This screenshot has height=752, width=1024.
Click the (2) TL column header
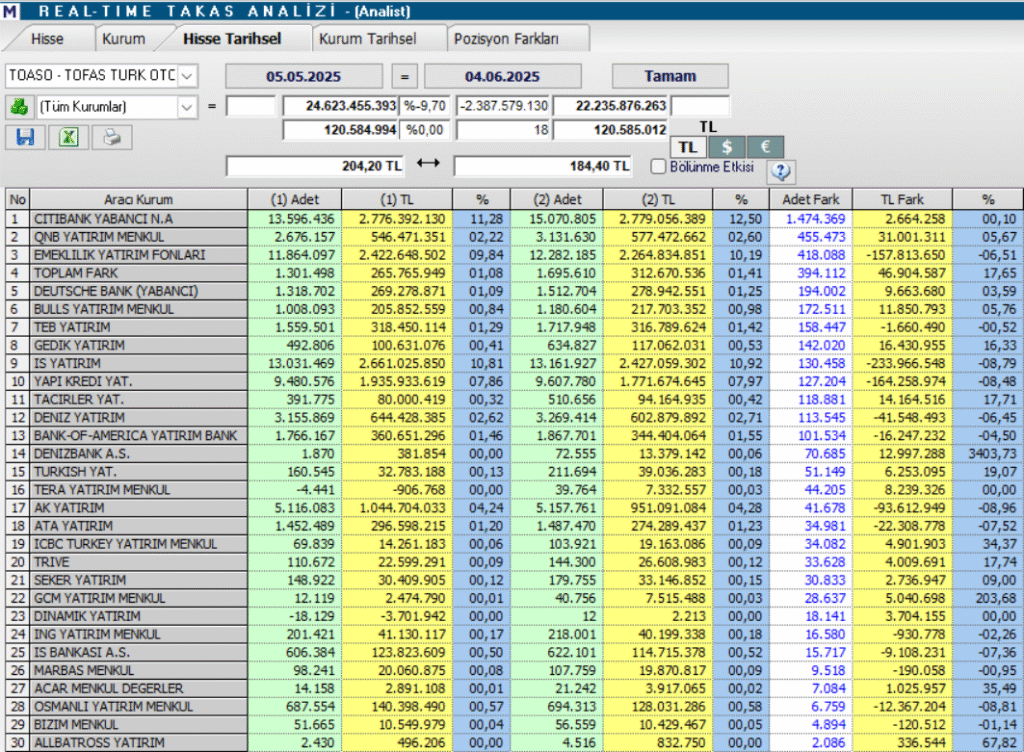click(x=658, y=199)
